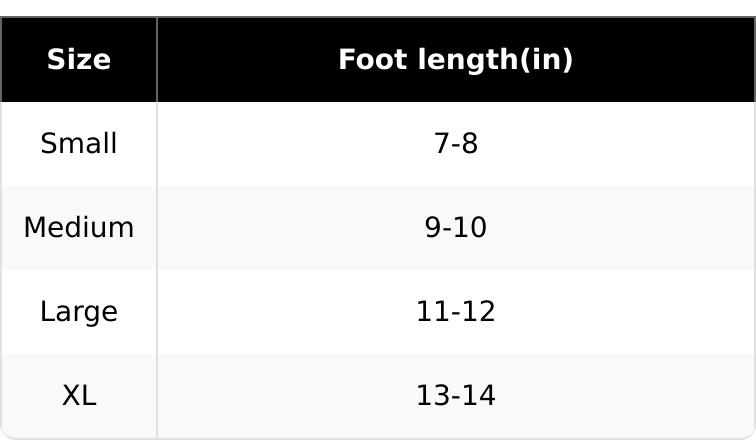
Task: Click the 9-10 foot length cell
Action: point(455,228)
